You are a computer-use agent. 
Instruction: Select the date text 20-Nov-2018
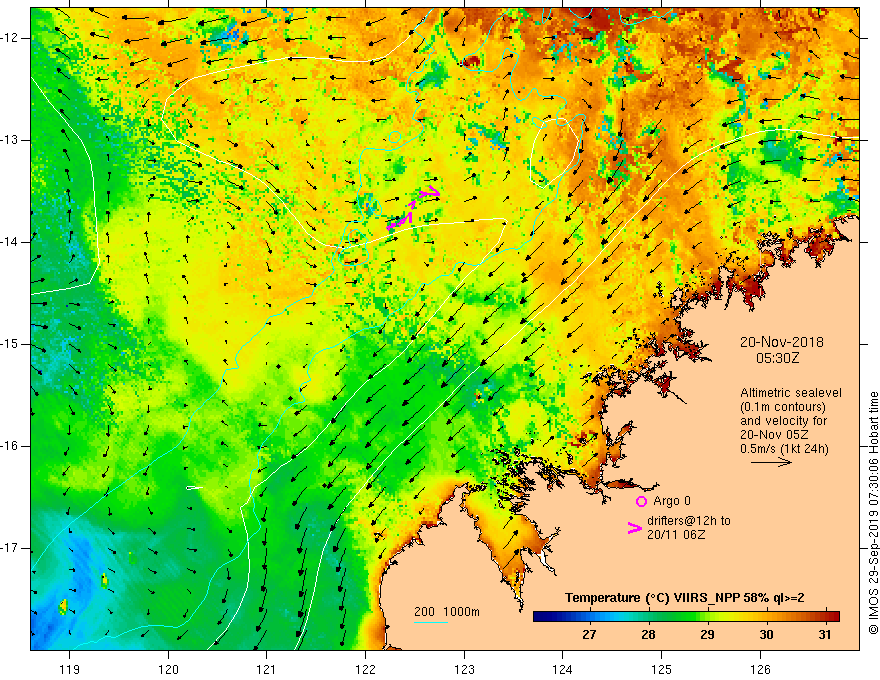(x=782, y=342)
